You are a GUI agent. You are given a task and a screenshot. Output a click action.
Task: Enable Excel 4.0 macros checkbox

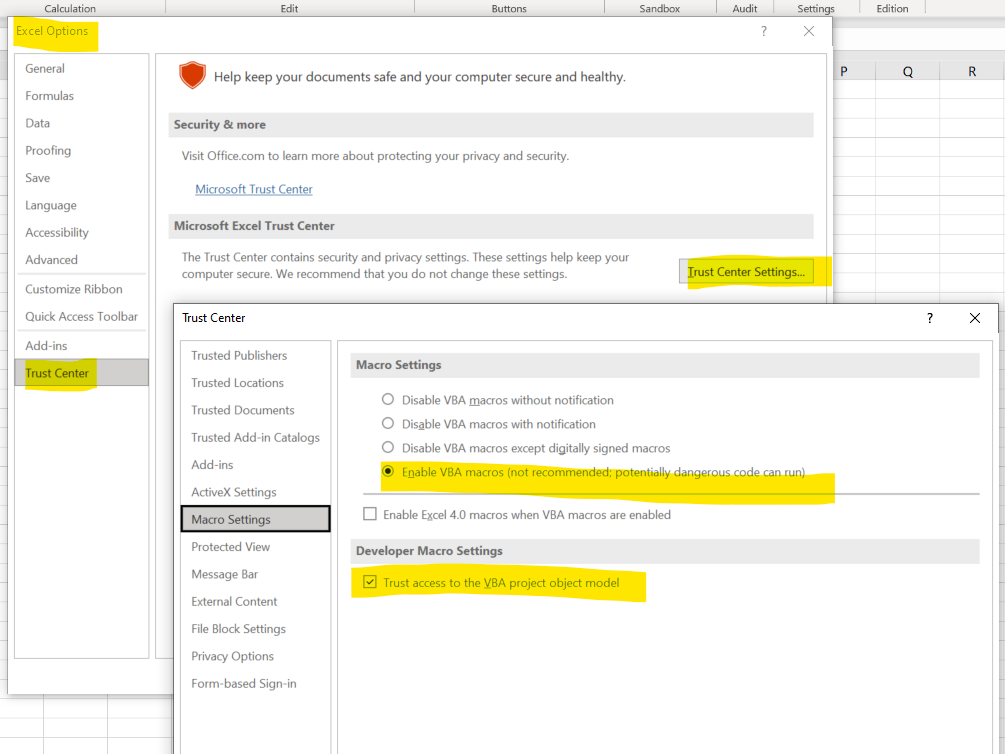(370, 515)
